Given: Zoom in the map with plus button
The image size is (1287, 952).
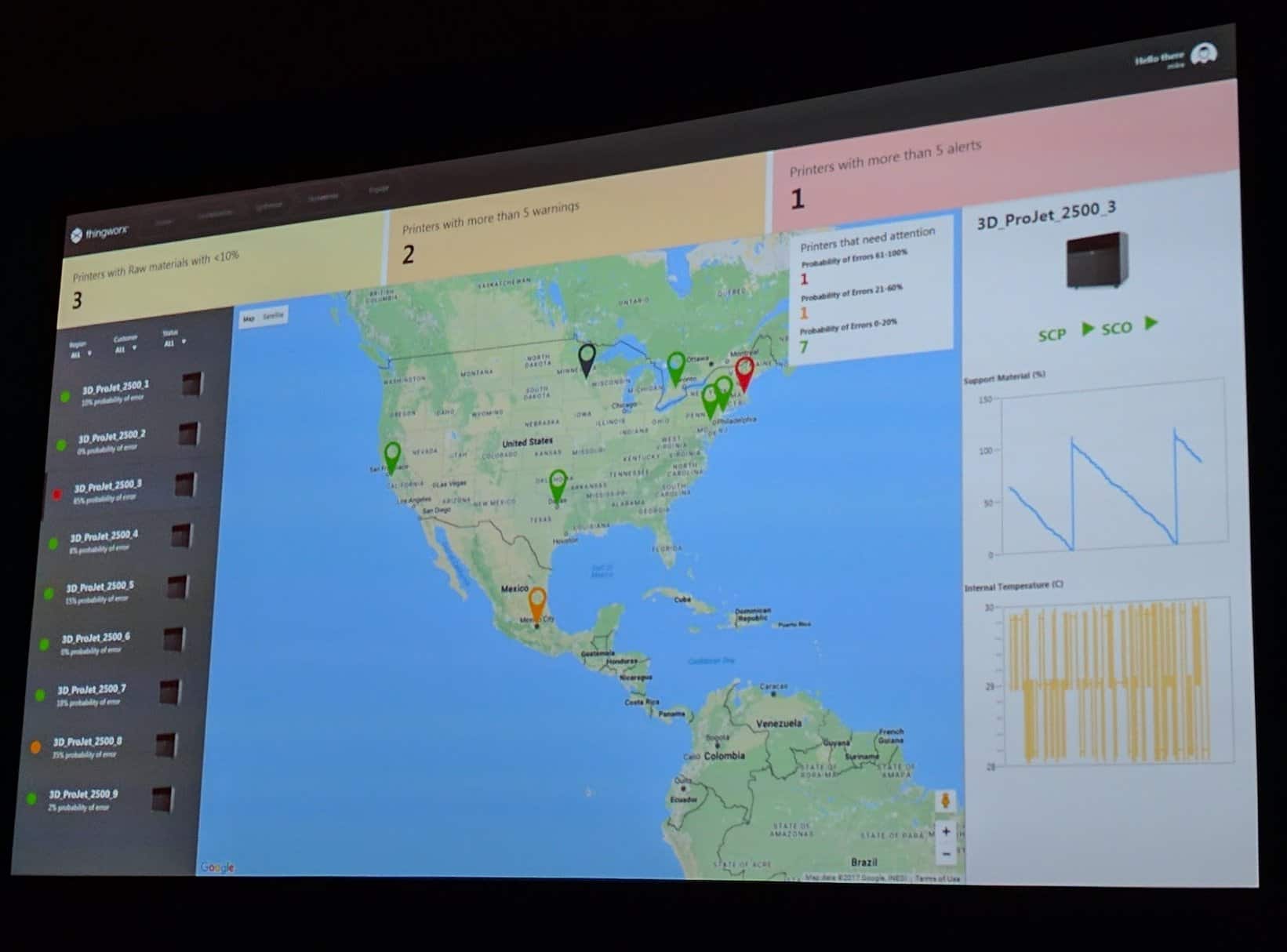Looking at the screenshot, I should pos(946,831).
